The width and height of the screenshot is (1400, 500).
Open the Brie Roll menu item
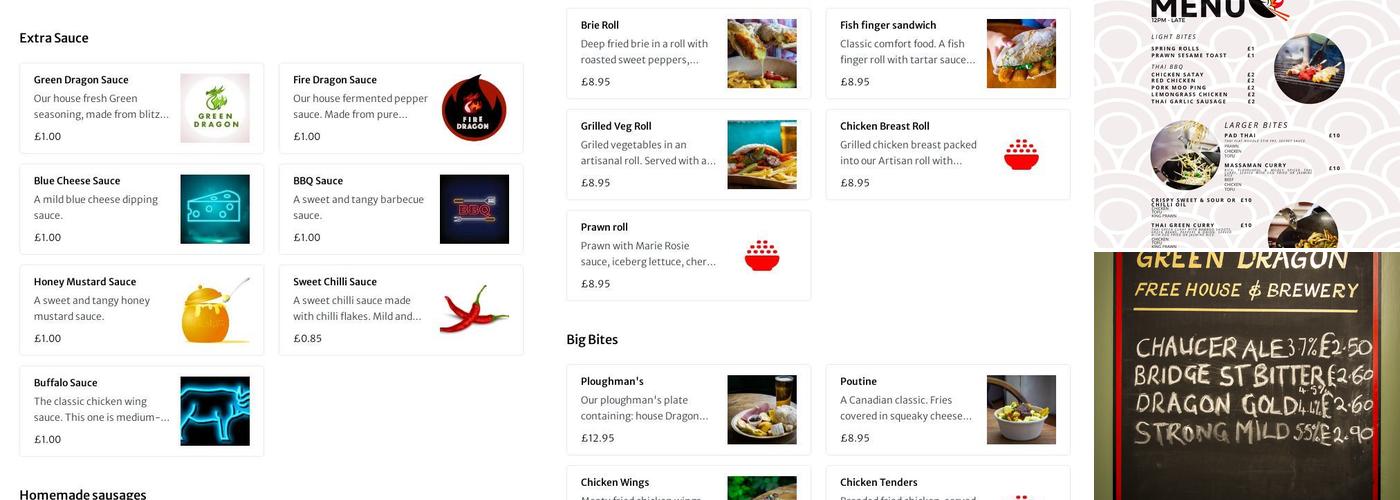(689, 53)
